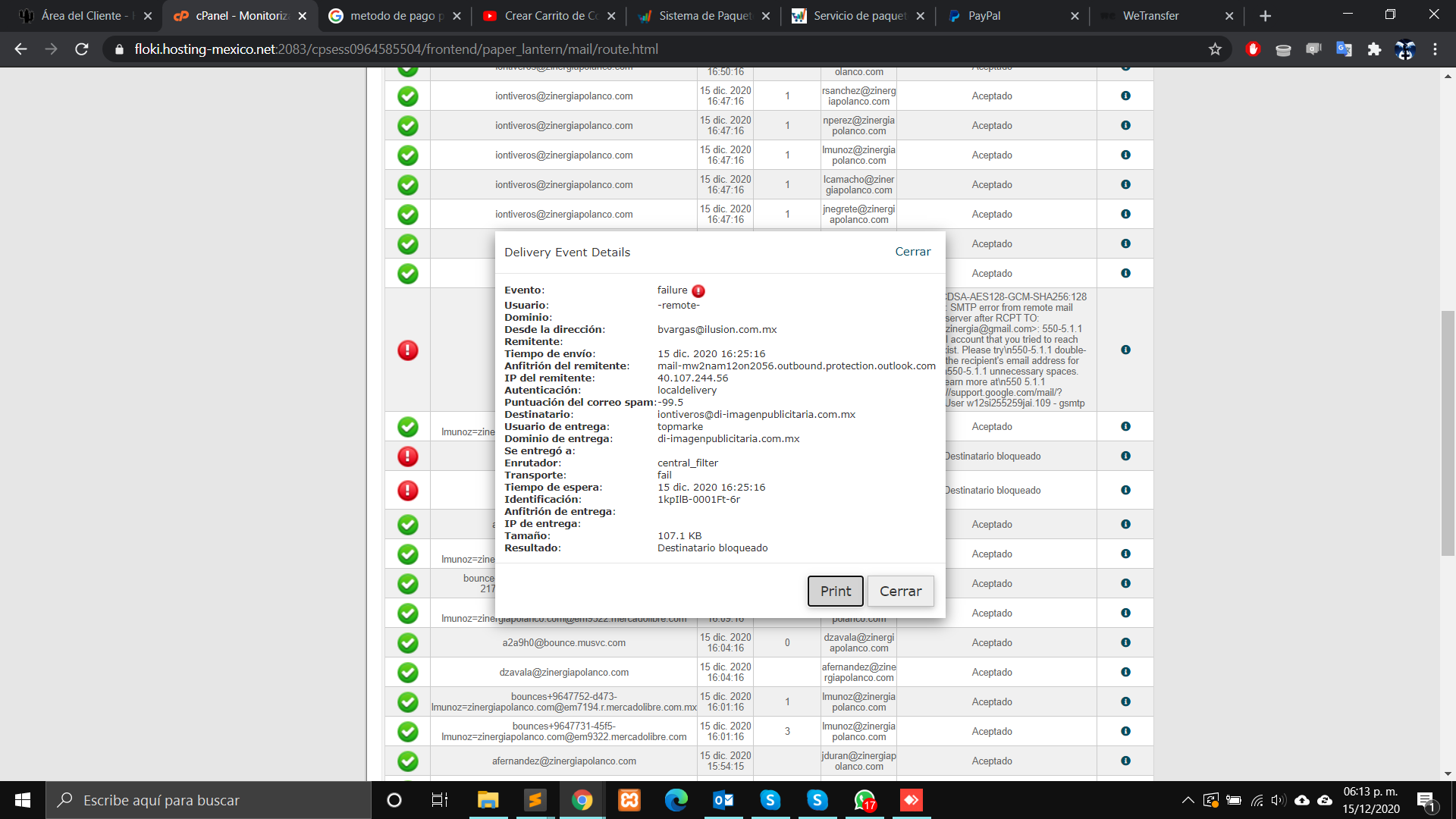
Task: Open info icon on the SMTP error row
Action: 1125,350
